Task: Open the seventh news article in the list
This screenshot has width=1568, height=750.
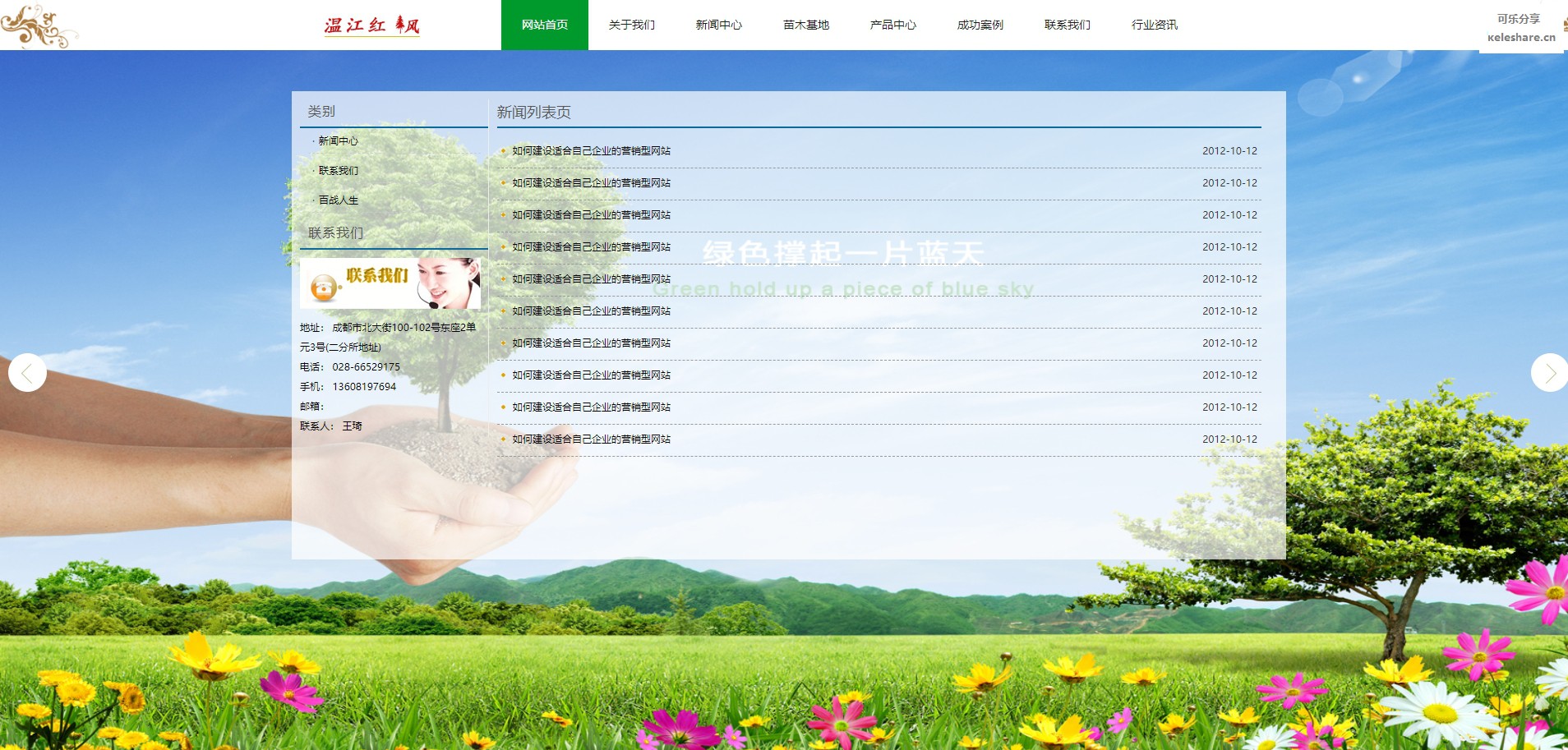Action: (x=591, y=343)
